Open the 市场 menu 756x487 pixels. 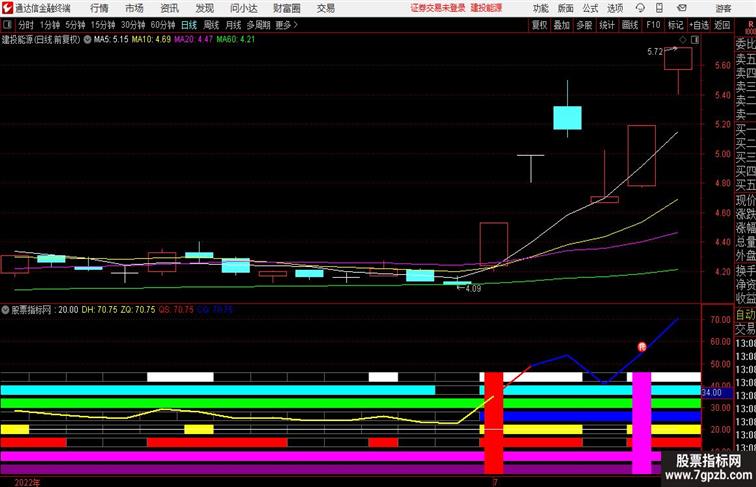click(134, 8)
